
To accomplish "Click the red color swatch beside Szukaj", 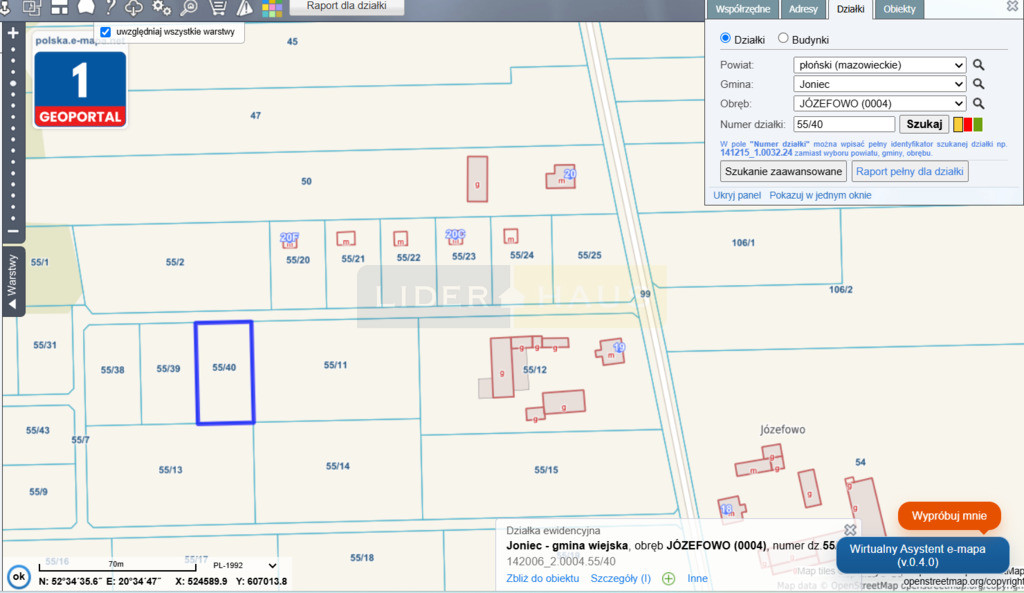I will pyautogui.click(x=968, y=124).
